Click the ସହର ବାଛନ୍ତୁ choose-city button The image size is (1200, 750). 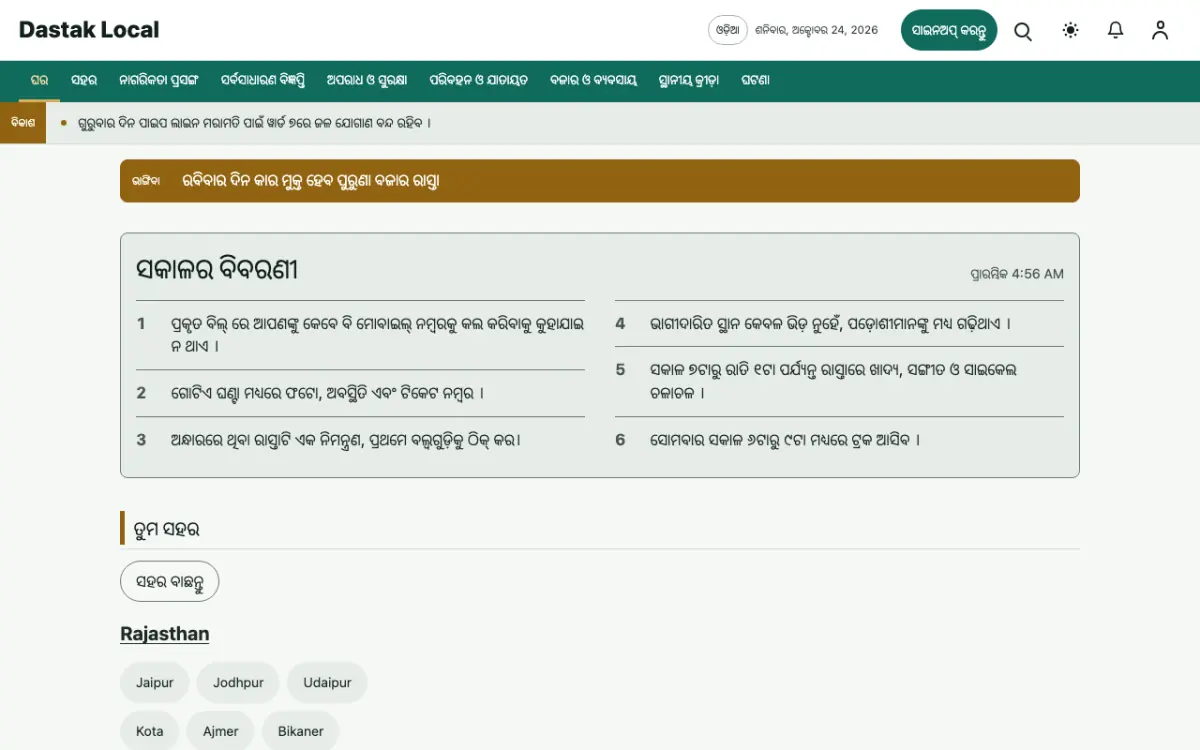(169, 581)
